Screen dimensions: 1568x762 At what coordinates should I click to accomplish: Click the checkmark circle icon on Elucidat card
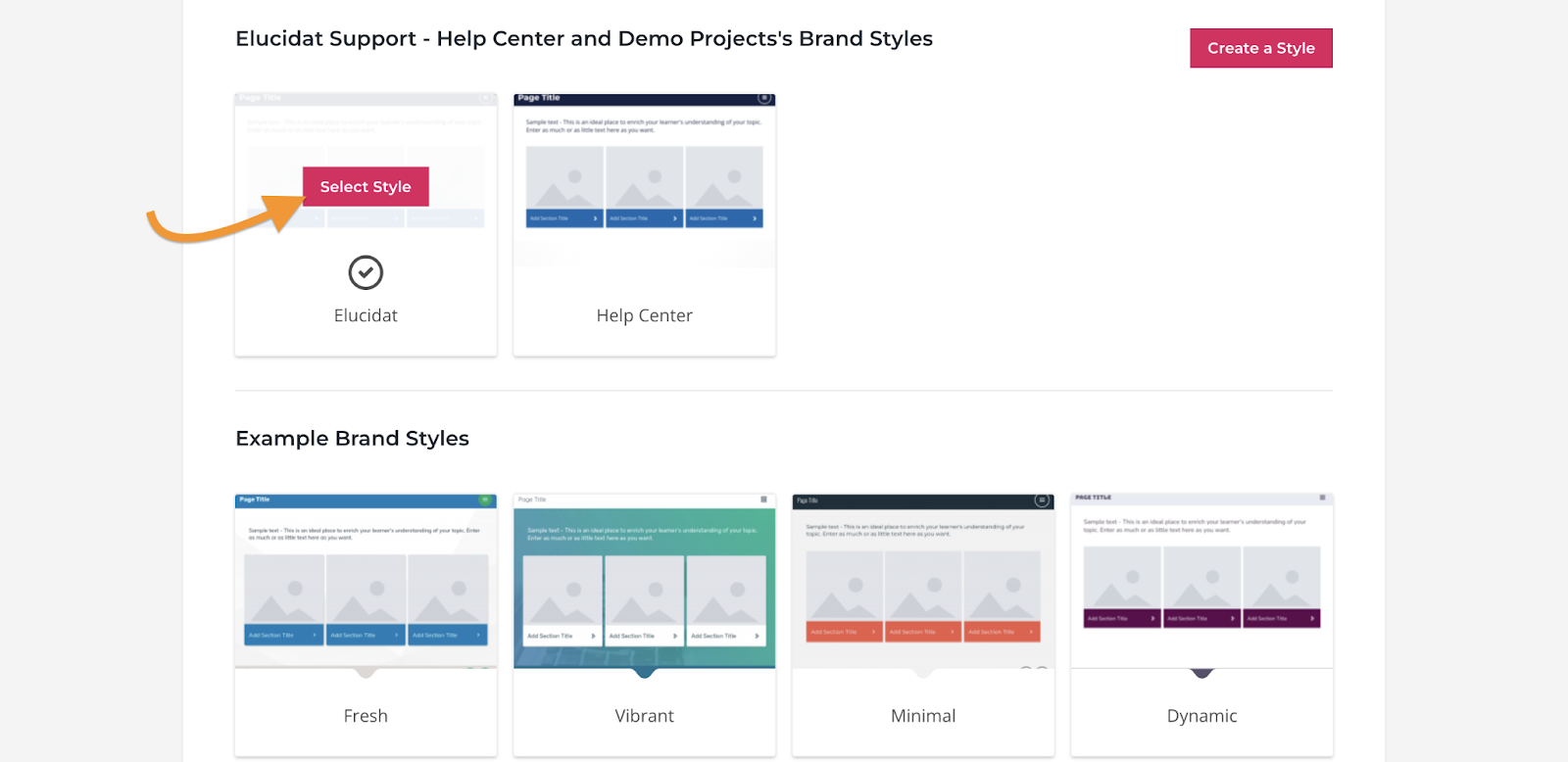pyautogui.click(x=366, y=272)
